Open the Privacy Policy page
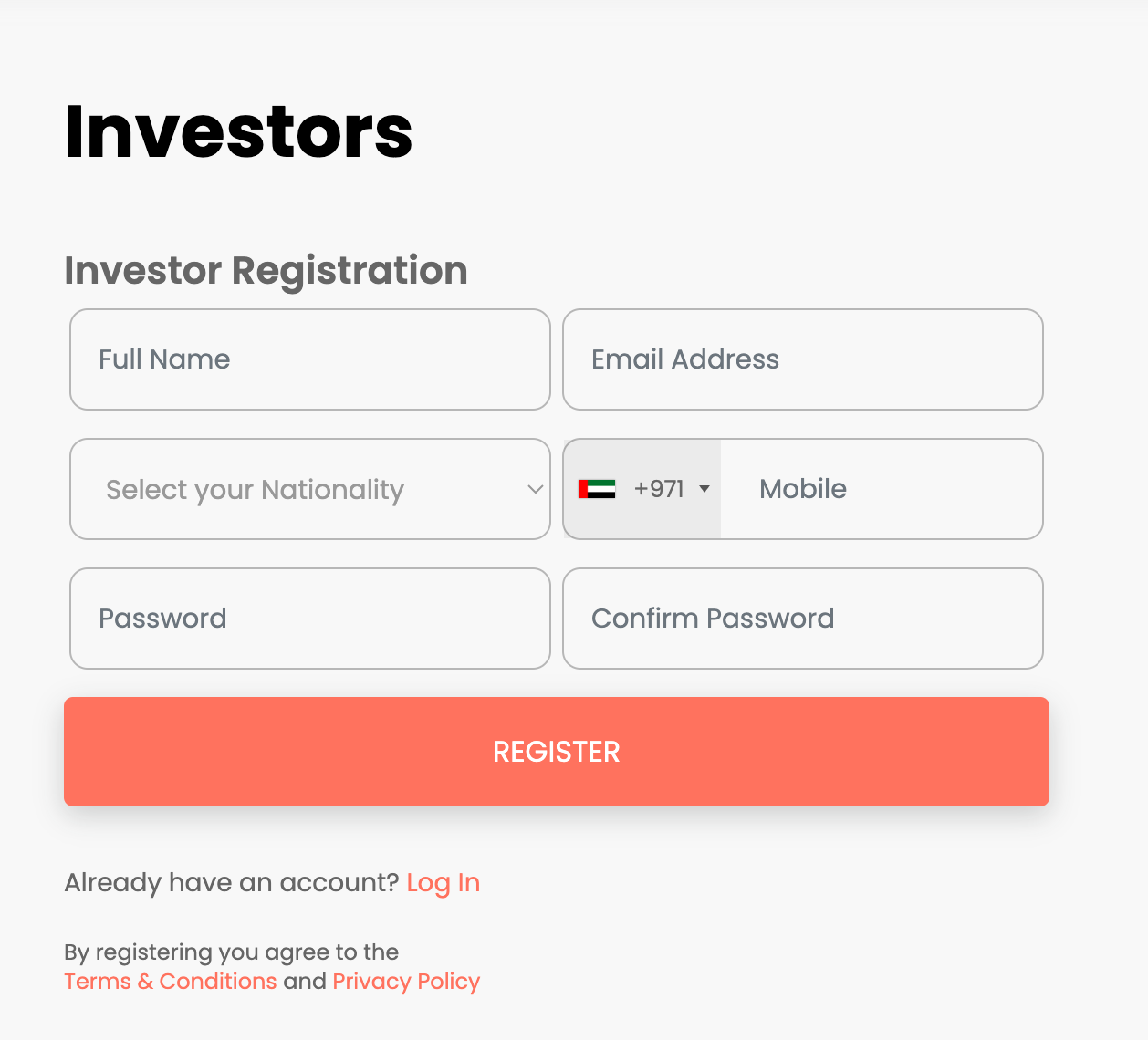Image resolution: width=1148 pixels, height=1040 pixels. [x=405, y=981]
